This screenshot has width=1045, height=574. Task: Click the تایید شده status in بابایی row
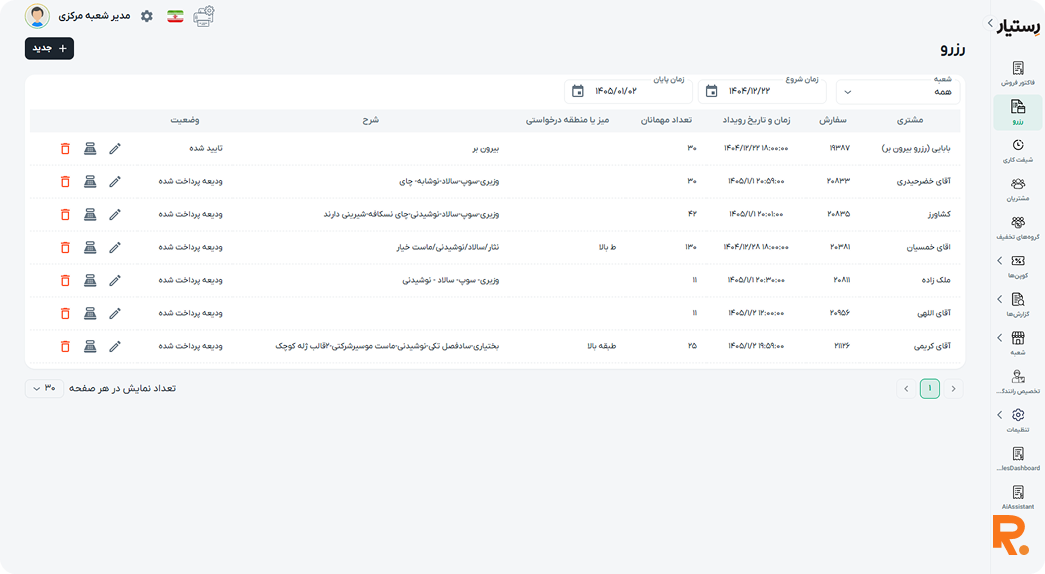(206, 148)
